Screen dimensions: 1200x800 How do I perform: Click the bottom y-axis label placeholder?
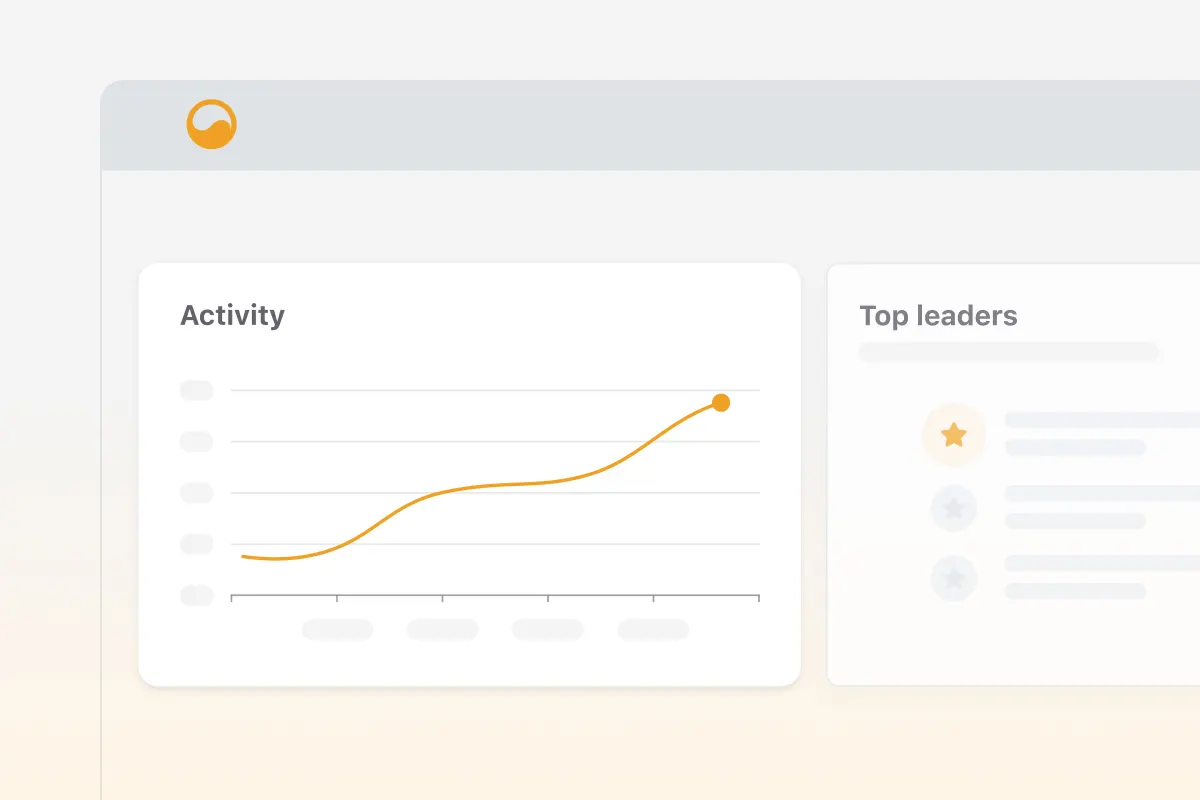pos(197,595)
